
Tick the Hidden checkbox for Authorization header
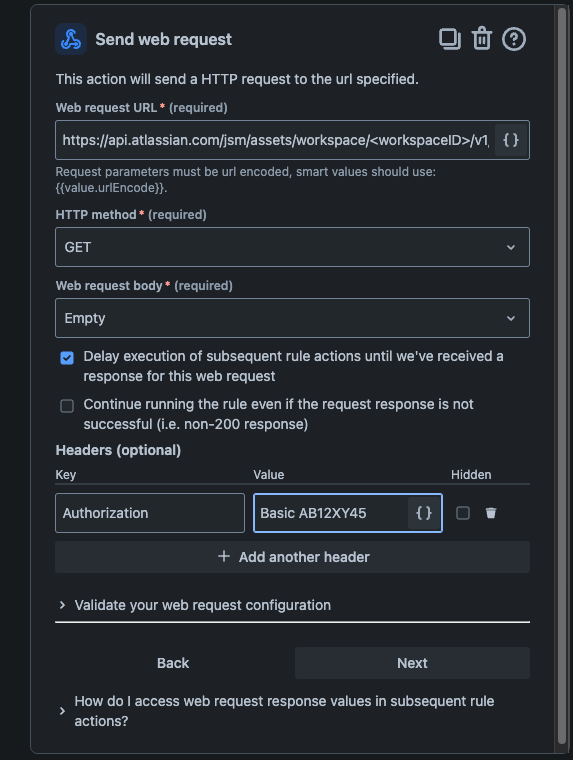point(463,513)
